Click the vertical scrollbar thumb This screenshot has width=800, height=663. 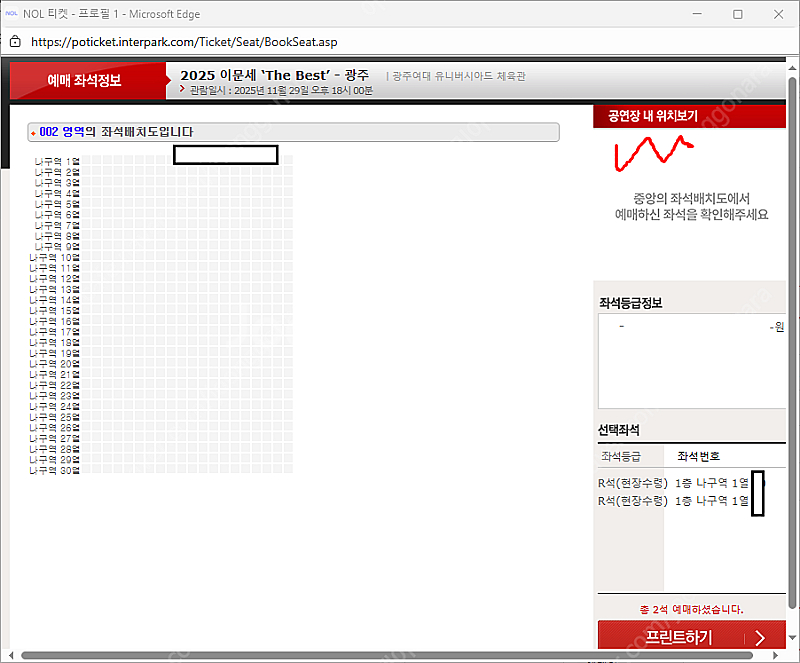(792, 342)
